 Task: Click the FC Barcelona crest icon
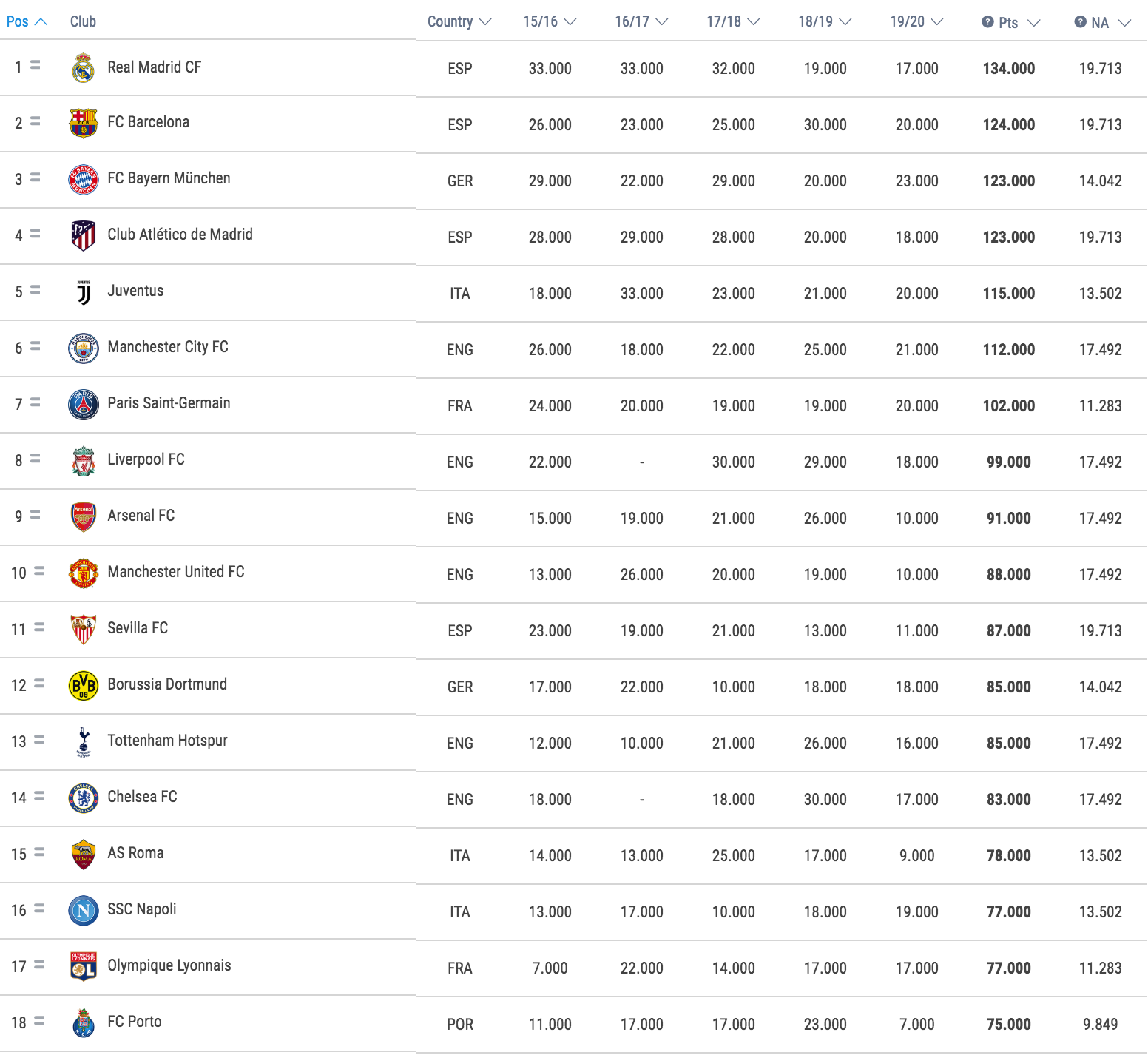pyautogui.click(x=84, y=124)
